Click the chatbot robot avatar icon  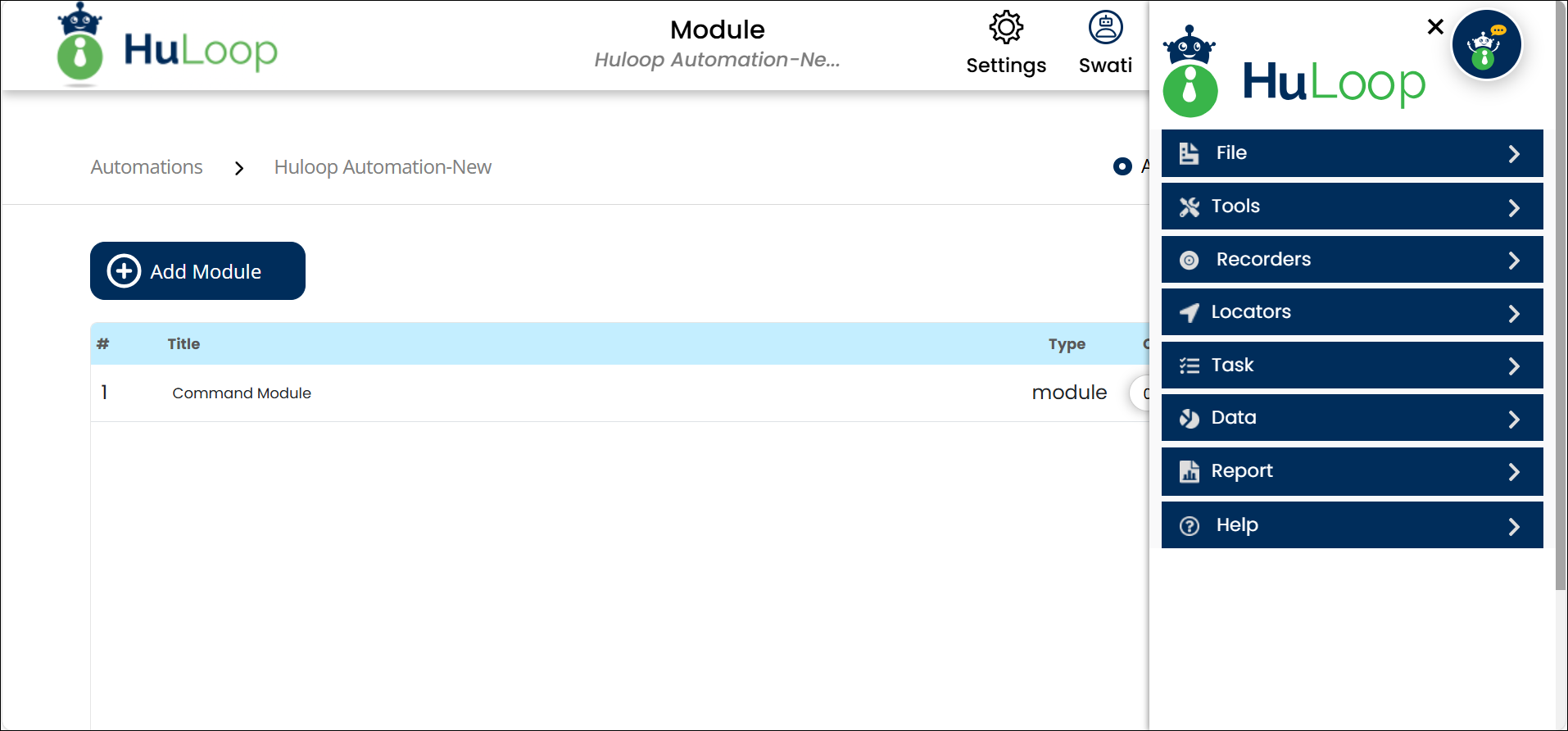(x=1486, y=45)
